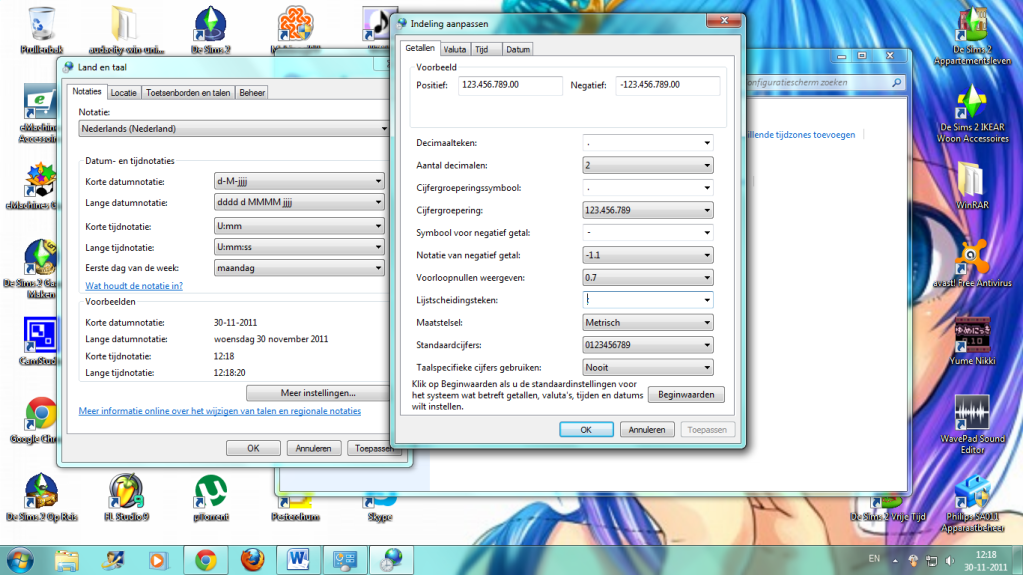Open WavePad Sound Editor desktop shortcut
This screenshot has width=1023, height=575.
pos(971,415)
